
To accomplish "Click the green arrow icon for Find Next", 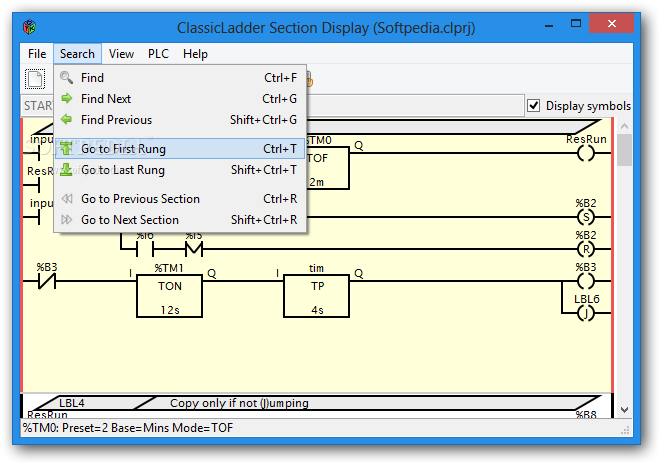I will click(x=67, y=99).
